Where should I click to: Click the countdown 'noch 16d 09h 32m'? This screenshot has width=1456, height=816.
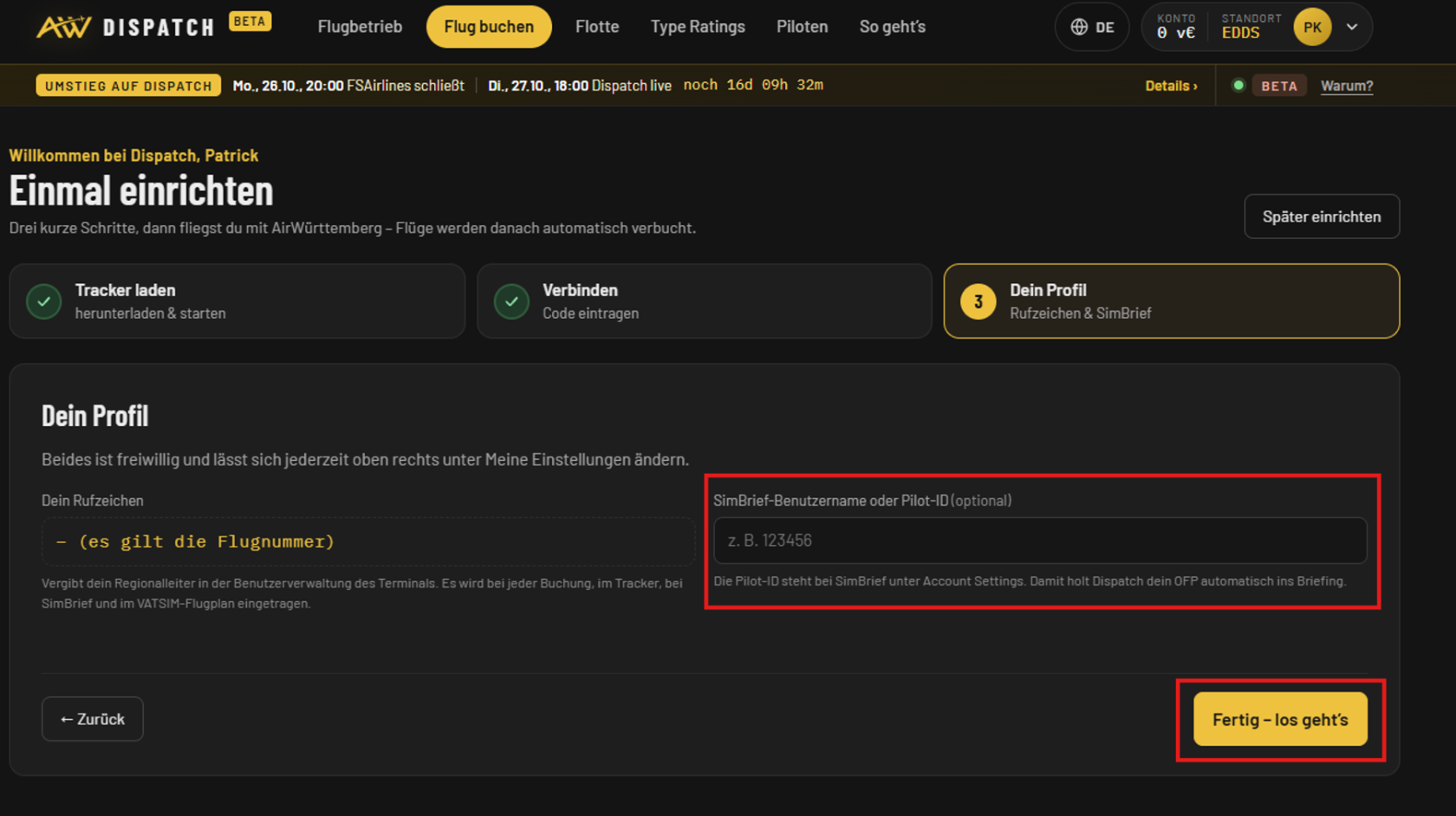[x=753, y=85]
